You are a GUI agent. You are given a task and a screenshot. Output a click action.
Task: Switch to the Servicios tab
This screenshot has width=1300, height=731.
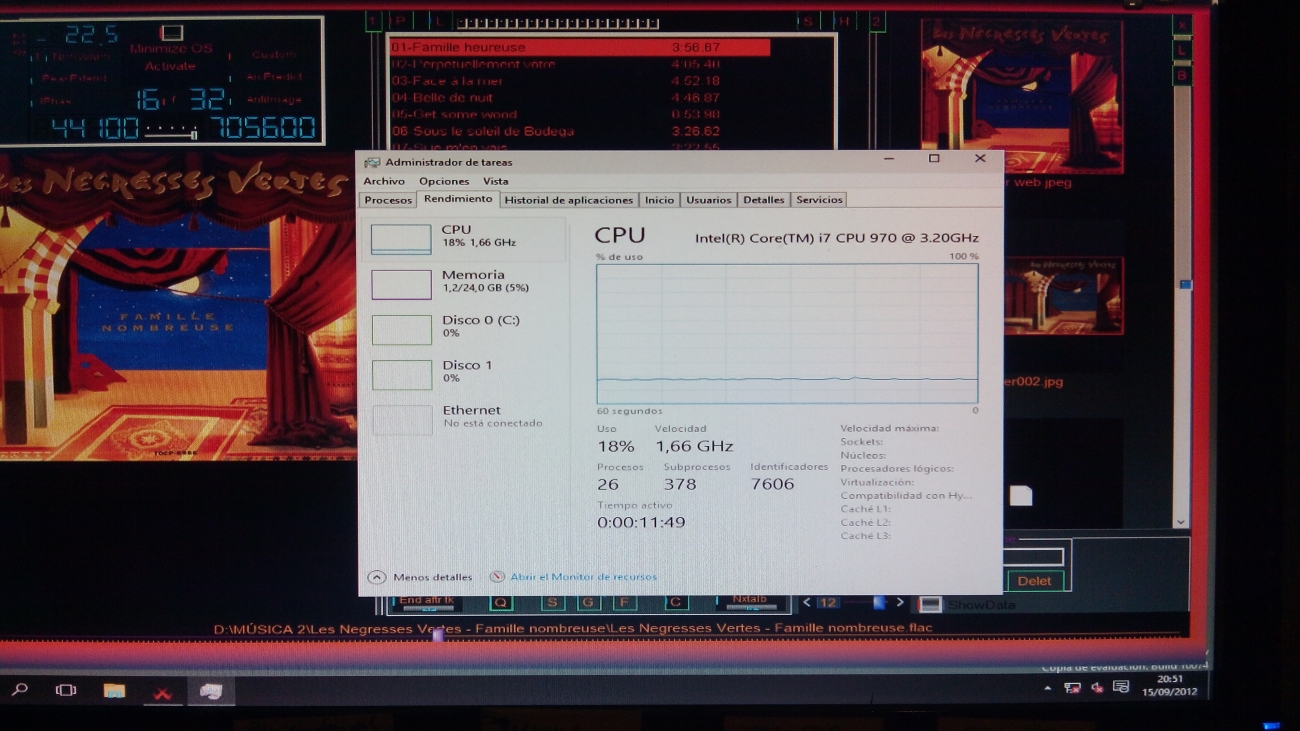[819, 200]
